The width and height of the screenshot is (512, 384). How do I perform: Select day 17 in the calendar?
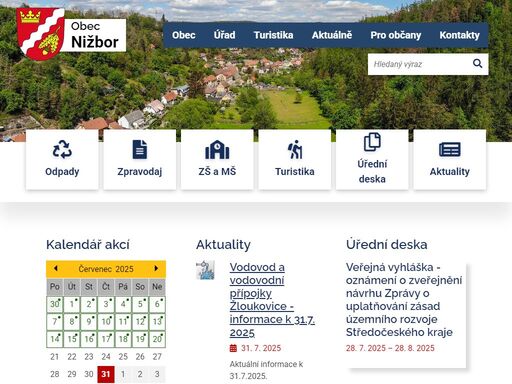[106, 339]
